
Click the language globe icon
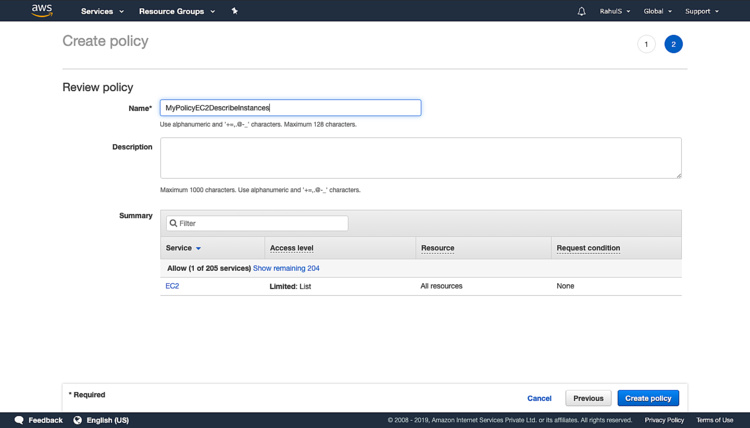pos(77,420)
